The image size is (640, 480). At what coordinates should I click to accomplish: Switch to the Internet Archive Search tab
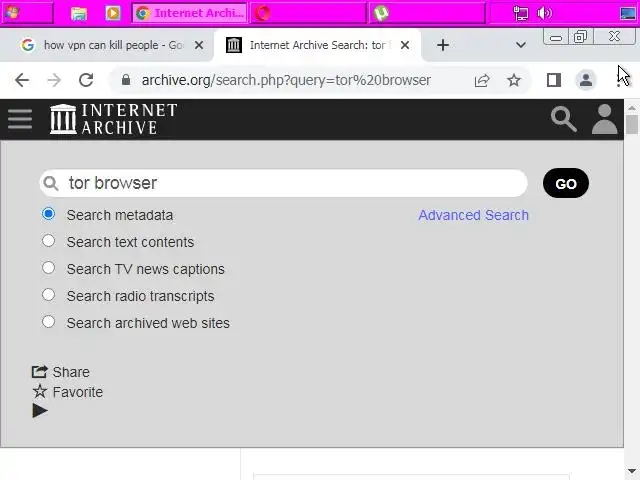tap(318, 45)
